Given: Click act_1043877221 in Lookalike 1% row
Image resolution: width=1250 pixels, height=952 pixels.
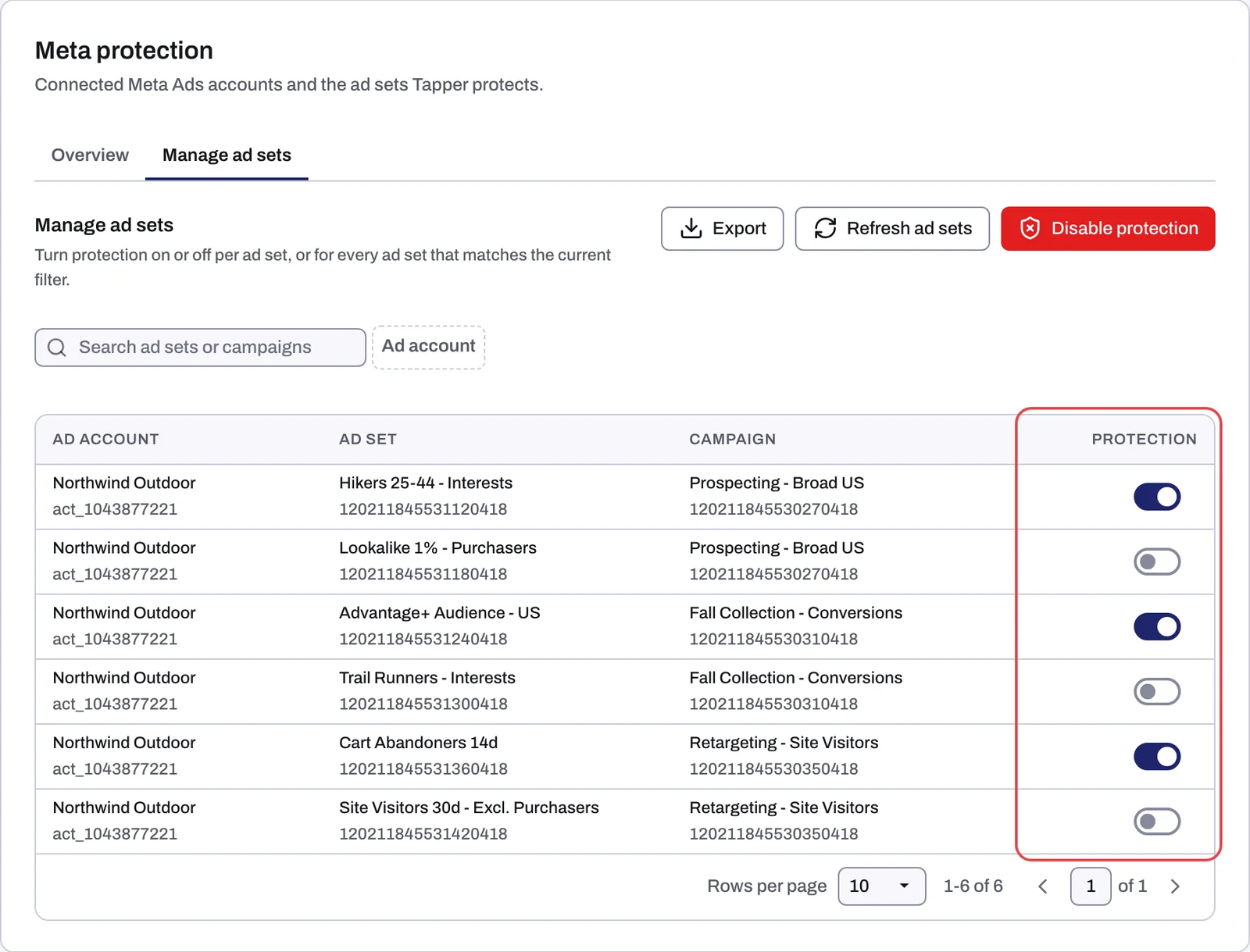Looking at the screenshot, I should click(115, 574).
